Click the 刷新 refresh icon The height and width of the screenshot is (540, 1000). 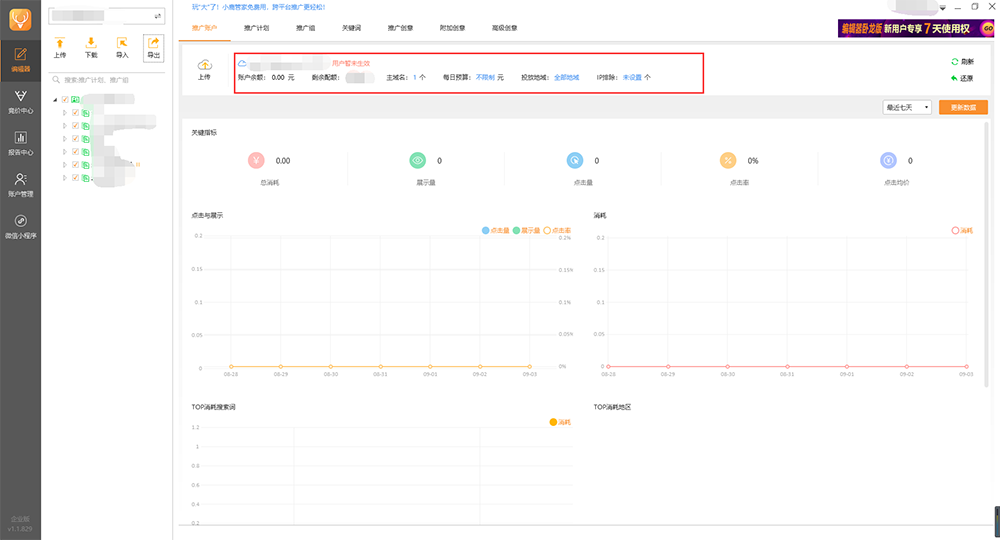pos(955,62)
